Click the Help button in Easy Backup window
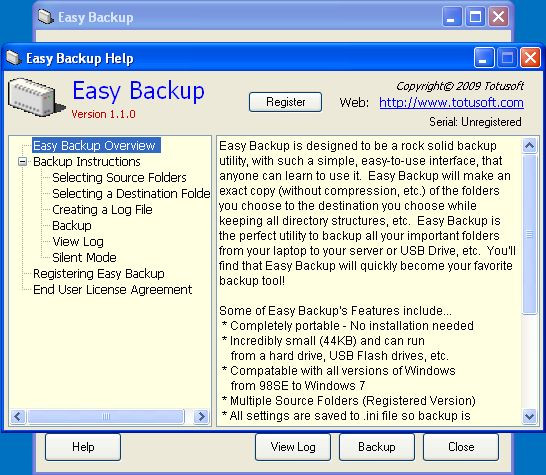The width and height of the screenshot is (546, 475). tap(83, 447)
